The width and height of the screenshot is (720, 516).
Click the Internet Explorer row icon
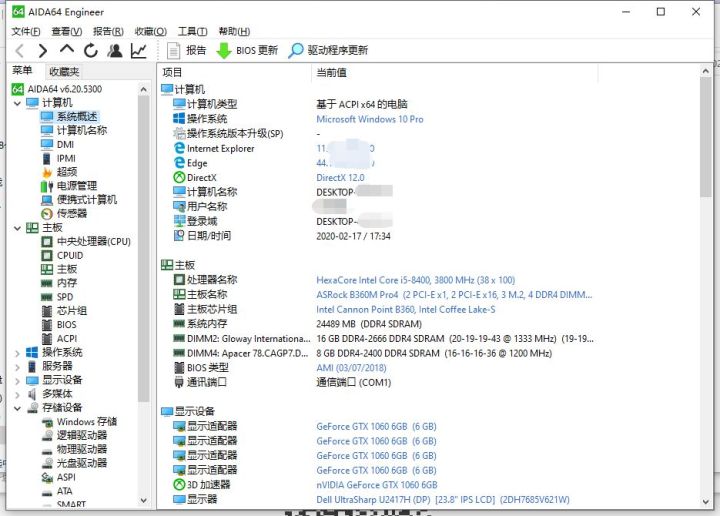(x=179, y=148)
